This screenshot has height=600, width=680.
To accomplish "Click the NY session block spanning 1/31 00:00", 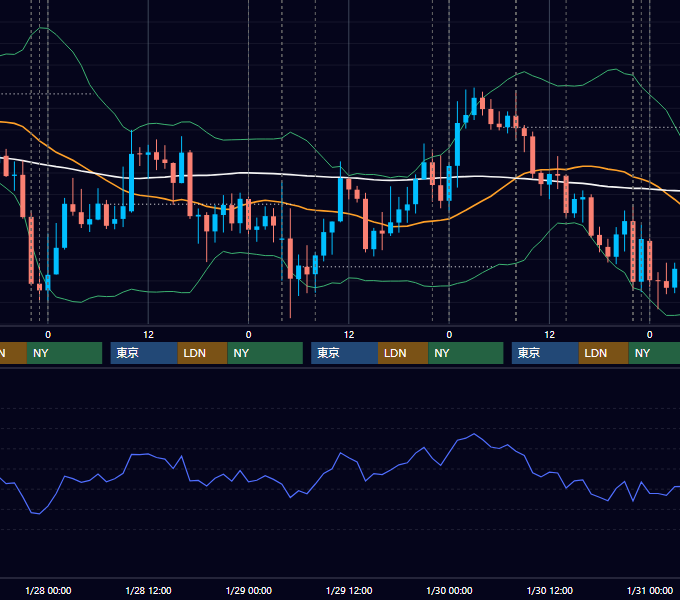I will 654,353.
